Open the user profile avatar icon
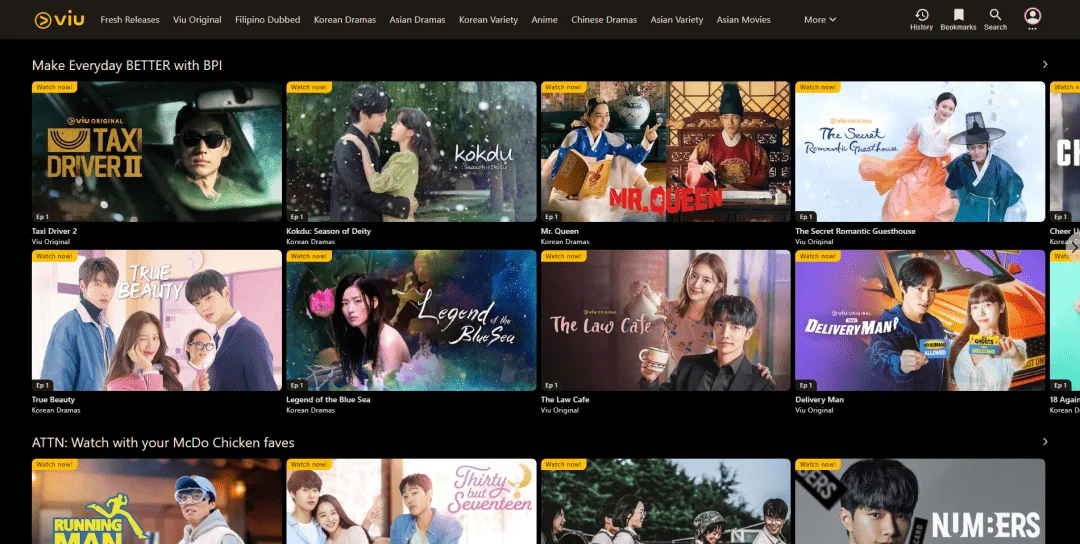Image resolution: width=1080 pixels, height=544 pixels. tap(1032, 16)
